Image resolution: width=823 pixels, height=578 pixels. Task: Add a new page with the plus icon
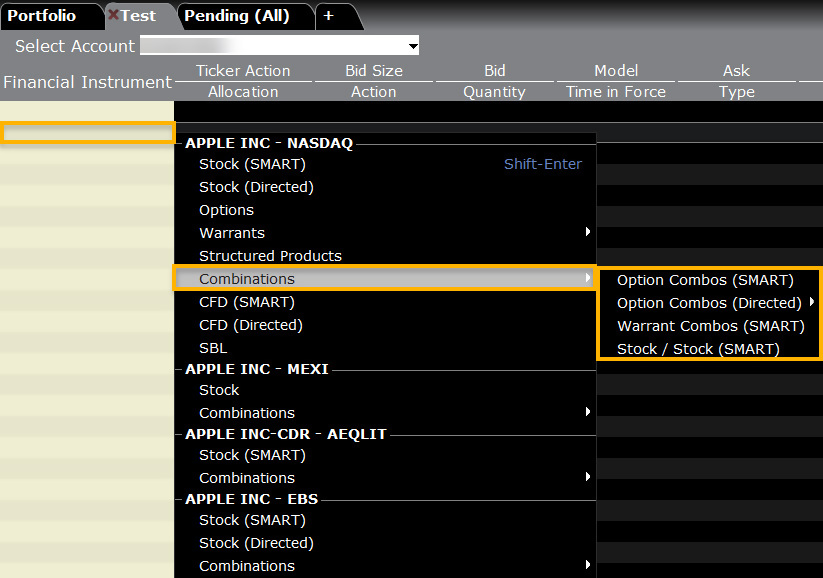[x=330, y=16]
